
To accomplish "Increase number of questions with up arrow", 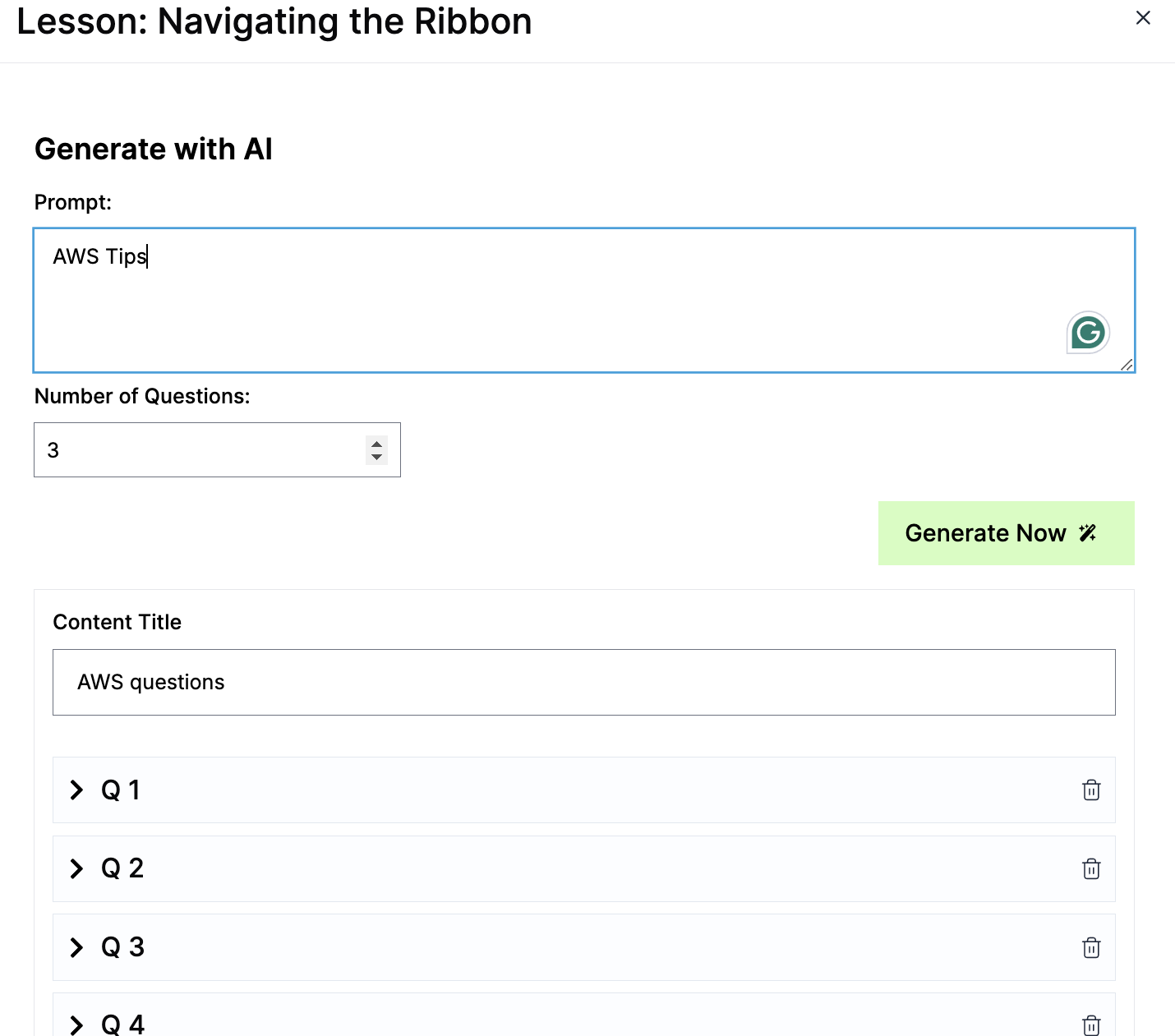I will pyautogui.click(x=376, y=444).
